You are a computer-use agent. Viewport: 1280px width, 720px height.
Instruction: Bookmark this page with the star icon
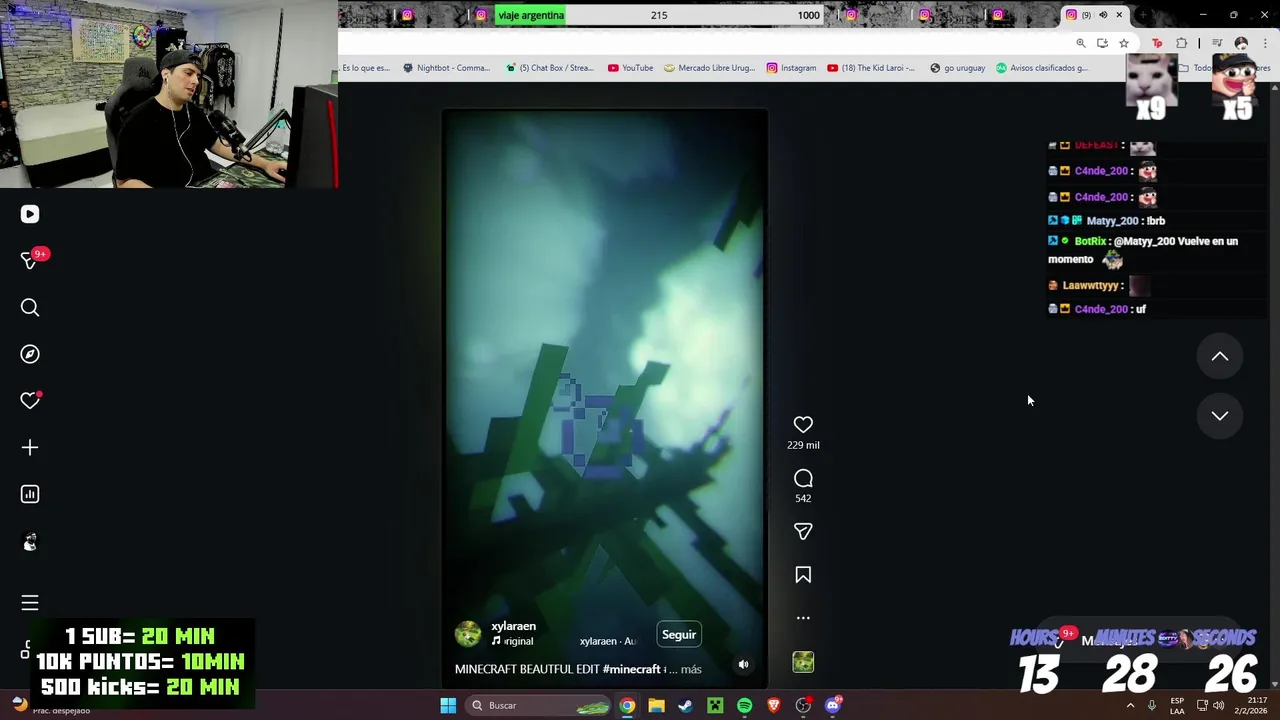pos(1124,43)
